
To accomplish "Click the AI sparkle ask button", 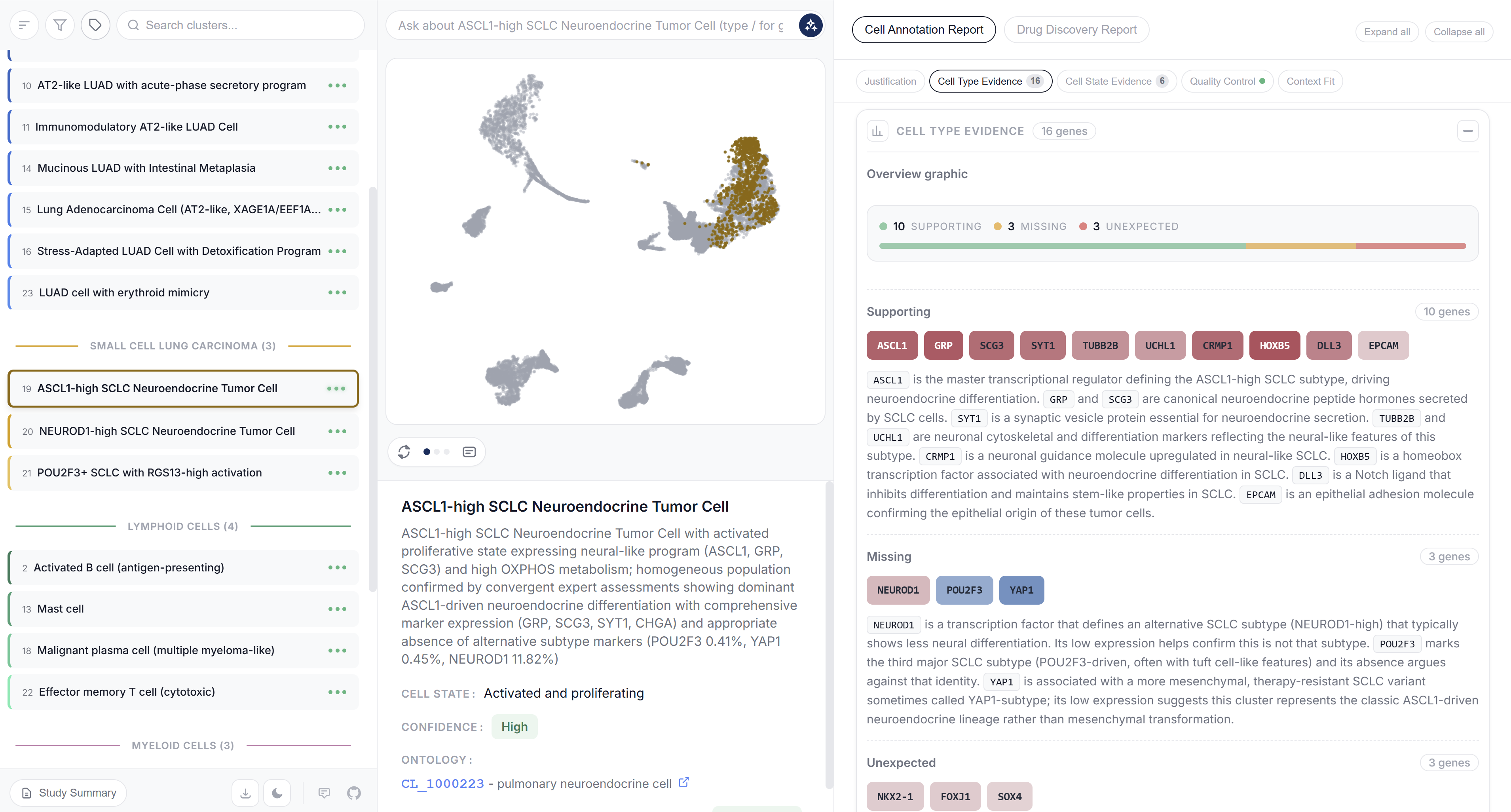I will coord(811,25).
